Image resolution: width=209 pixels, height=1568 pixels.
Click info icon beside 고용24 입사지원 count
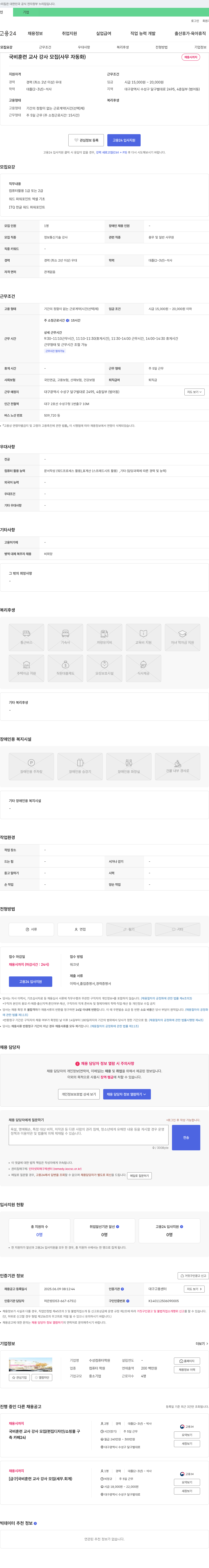pos(182,1226)
